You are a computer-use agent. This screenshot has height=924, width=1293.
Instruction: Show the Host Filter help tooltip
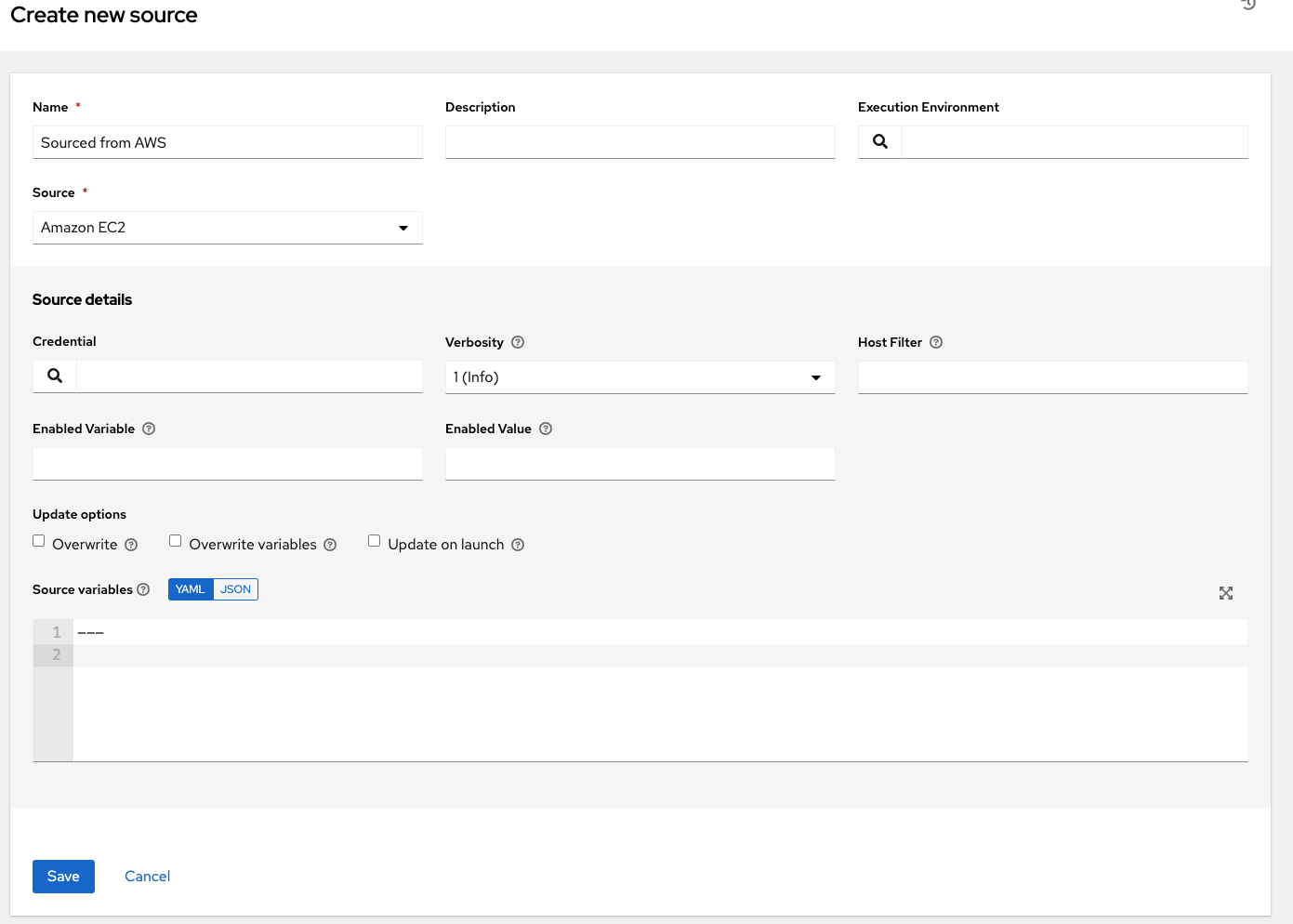pos(936,342)
